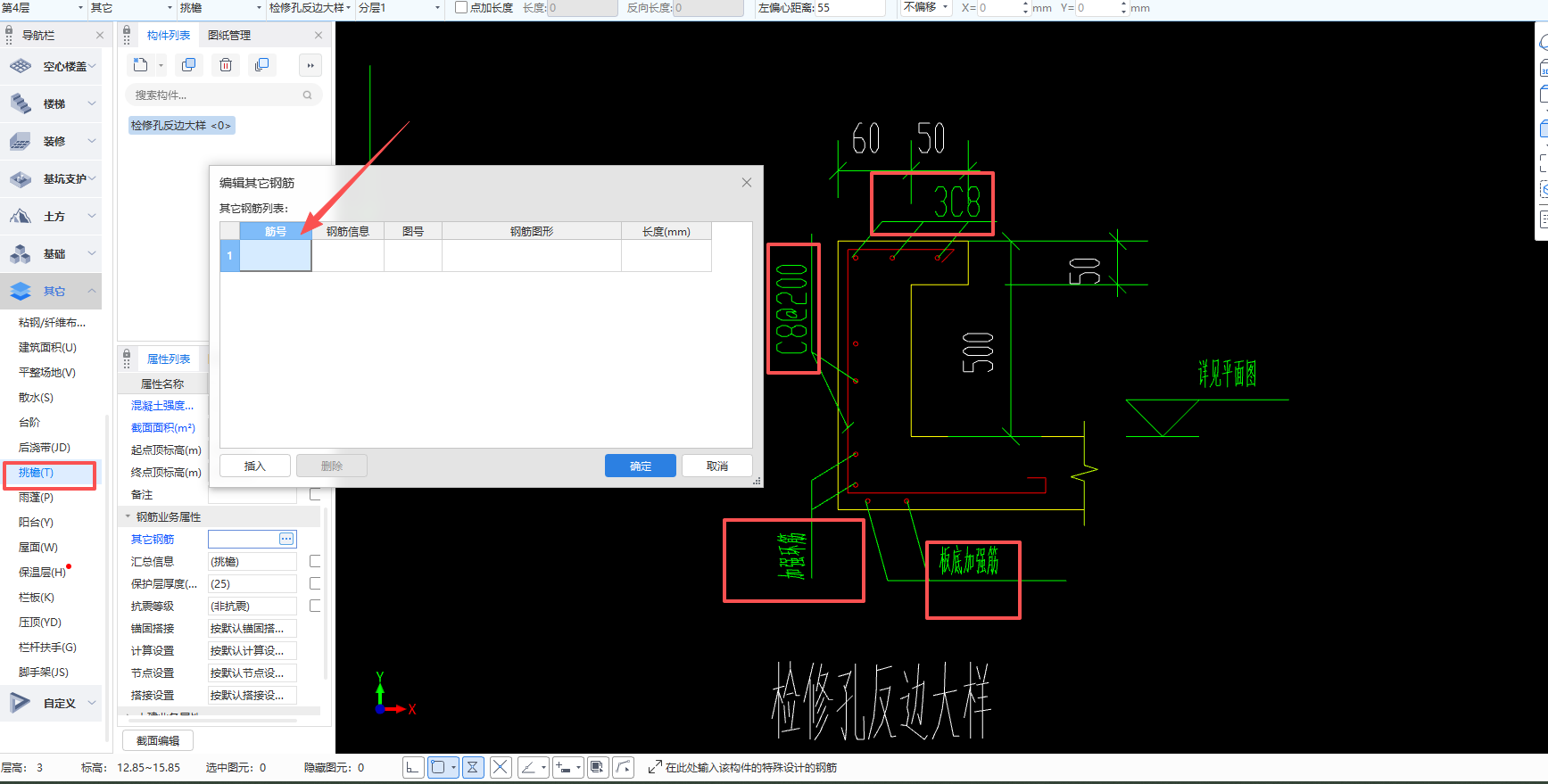The height and width of the screenshot is (784, 1548).
Task: Collapse the 钢筋业务属性 section
Action: [x=128, y=516]
